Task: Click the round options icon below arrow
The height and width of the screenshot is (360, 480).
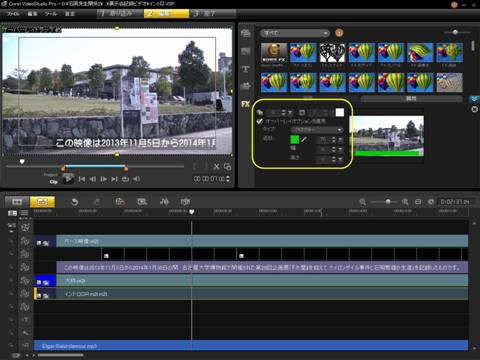Action: 474,109
